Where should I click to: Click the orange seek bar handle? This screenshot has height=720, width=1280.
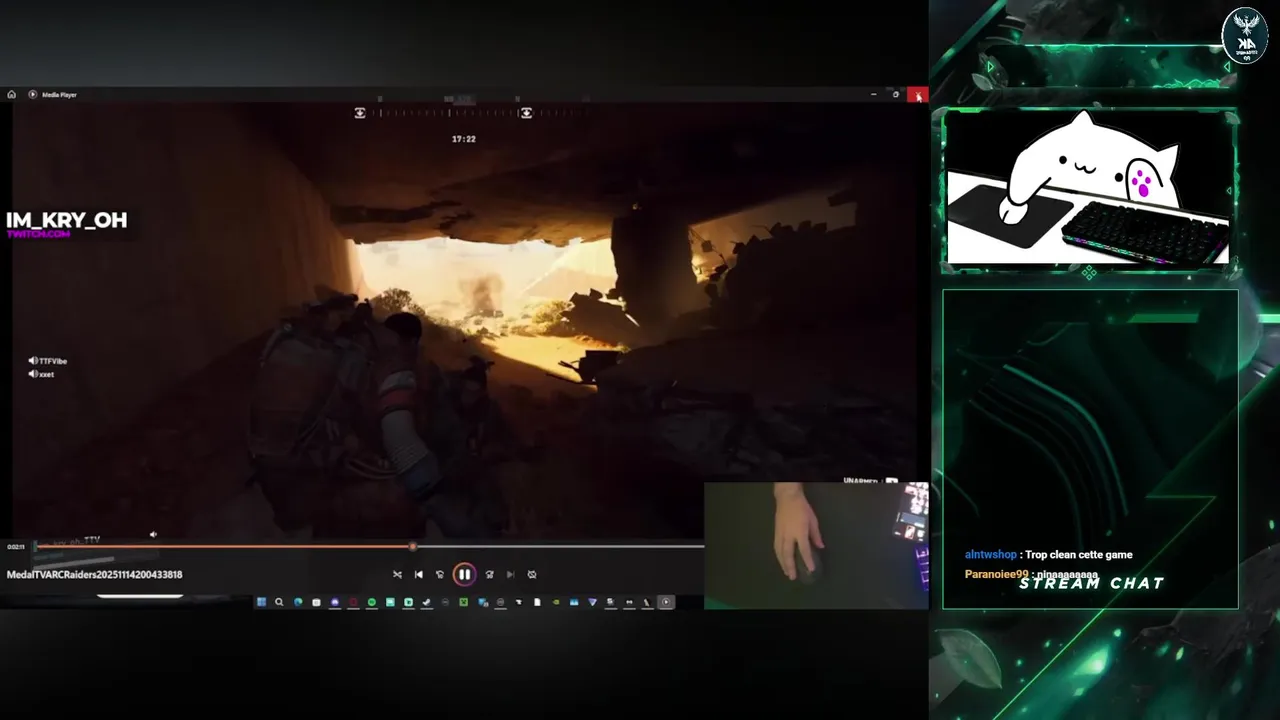[413, 546]
